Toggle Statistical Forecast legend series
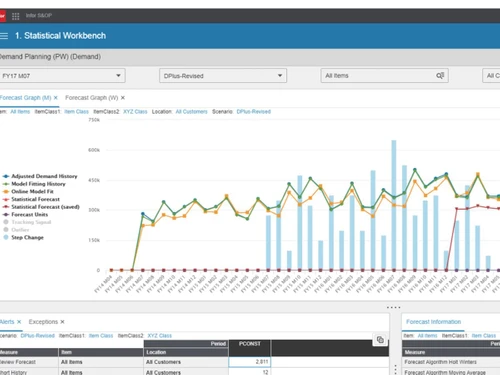This screenshot has height=375, width=500. click(x=31, y=199)
